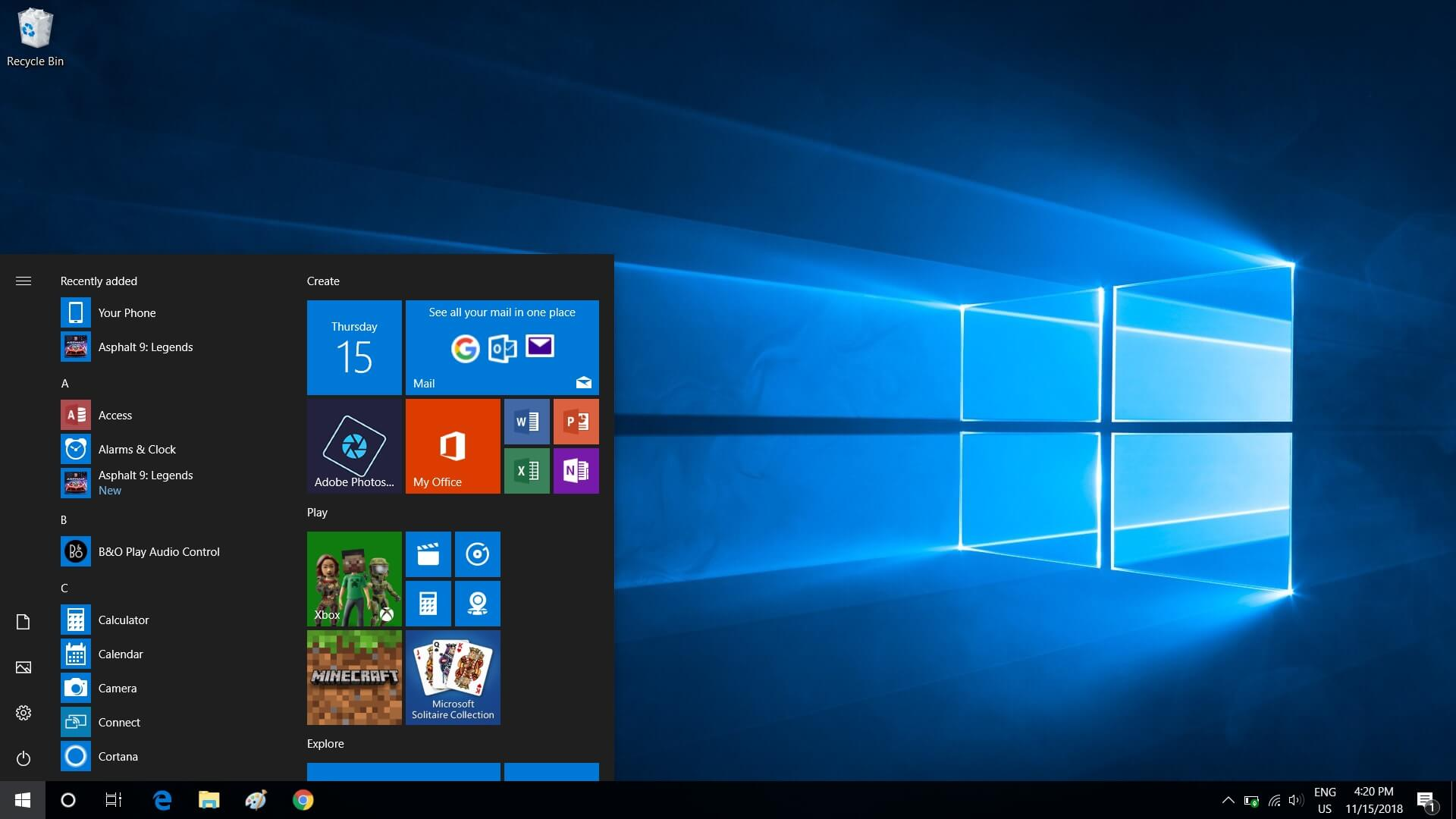Launch Google Chrome from the taskbar
The width and height of the screenshot is (1456, 819).
click(303, 799)
